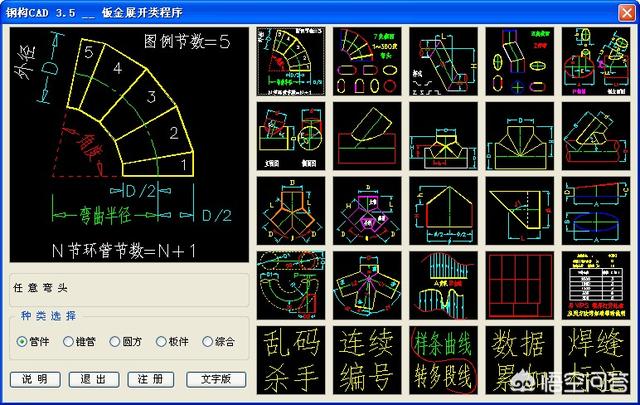Click the 任意弯头 description text
Screen dimensions: 640x405
coord(40,288)
